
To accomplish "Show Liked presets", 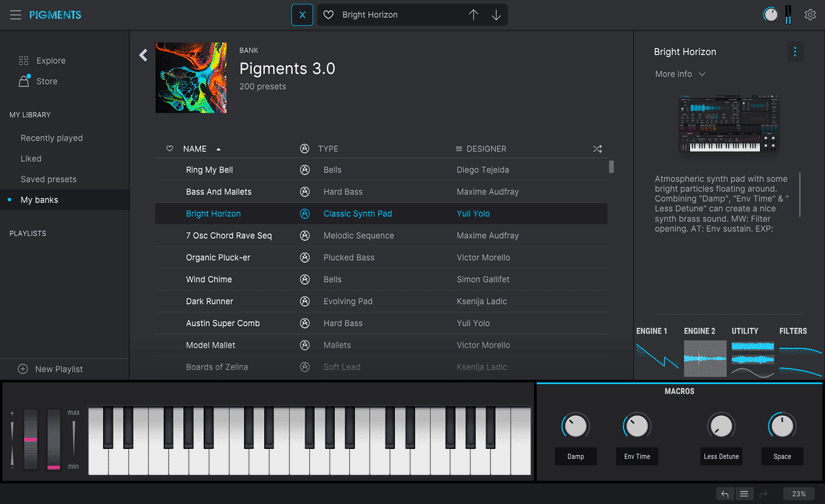I will [x=31, y=158].
